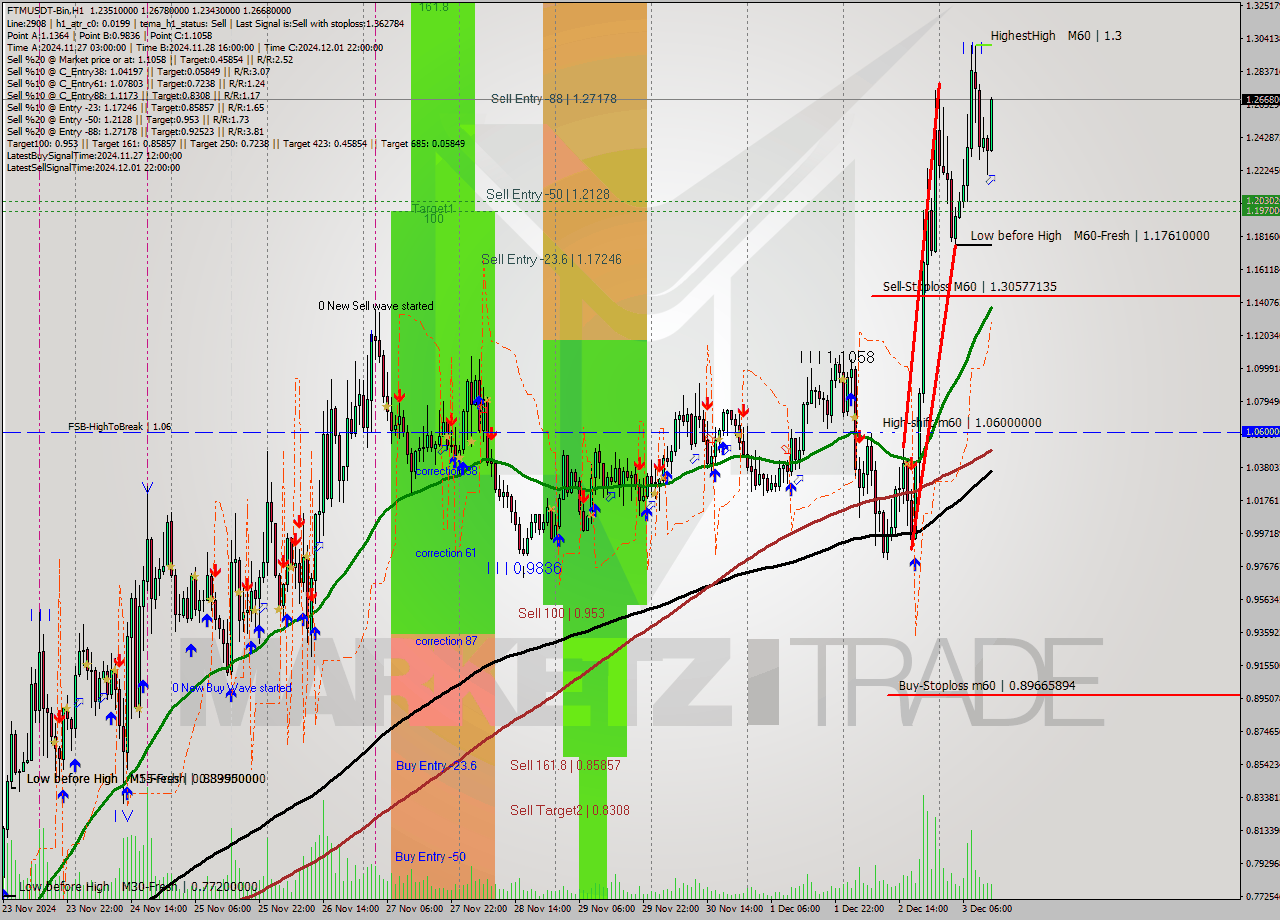Click the '1 Dec 22:00' time axis label

point(862,909)
